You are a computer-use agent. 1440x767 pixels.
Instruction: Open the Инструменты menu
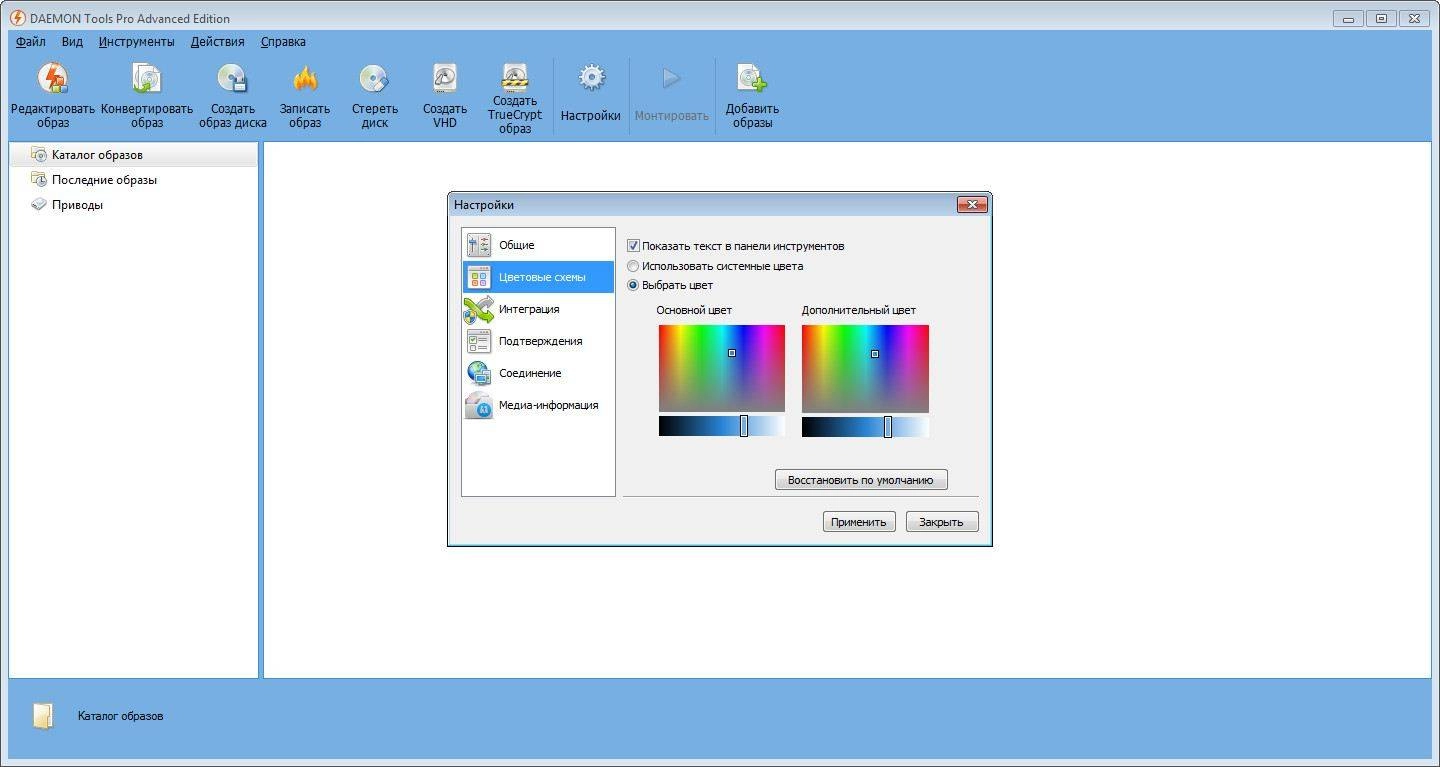tap(137, 42)
